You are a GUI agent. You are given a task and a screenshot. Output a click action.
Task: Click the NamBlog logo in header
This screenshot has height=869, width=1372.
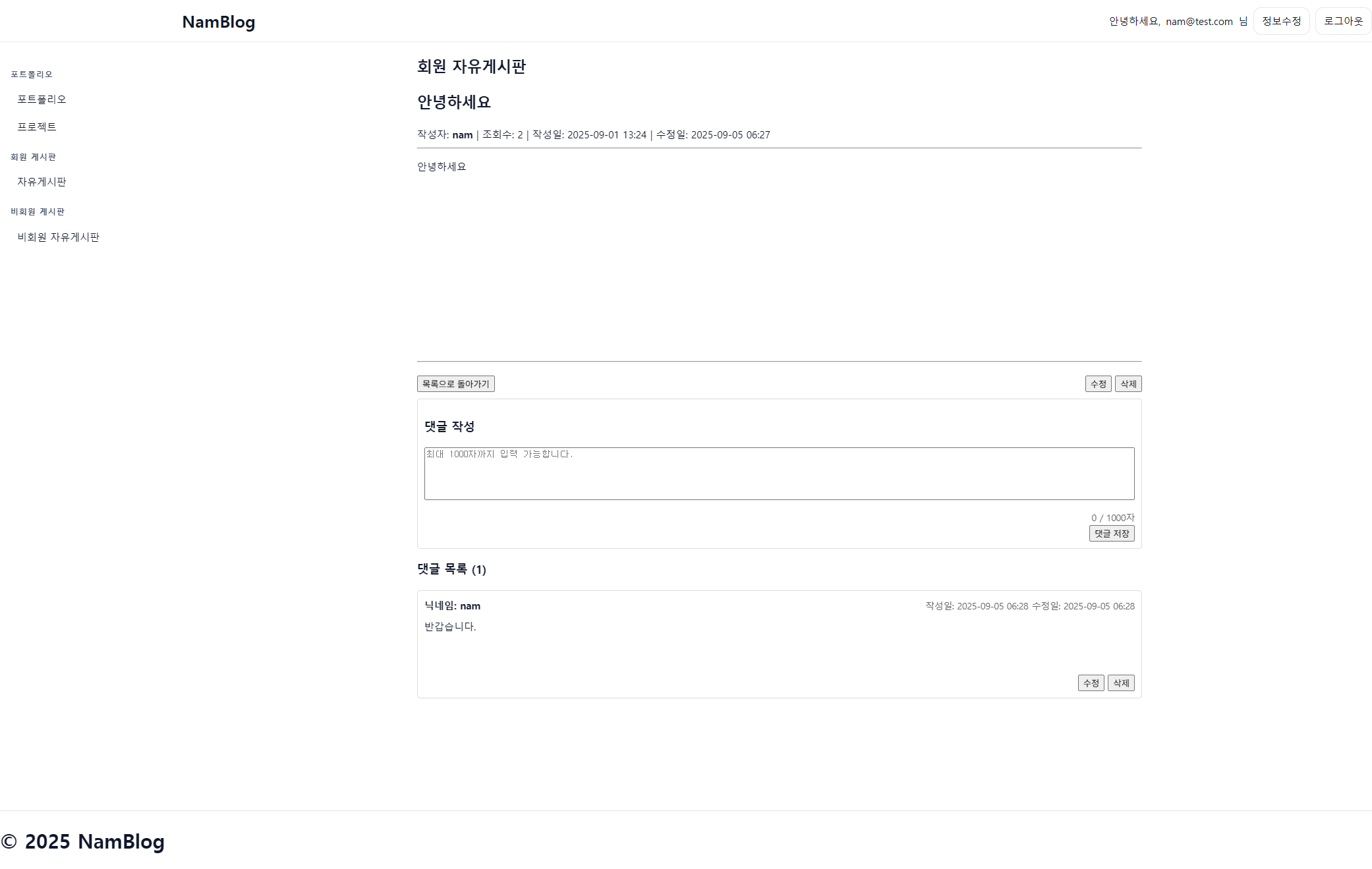pyautogui.click(x=218, y=22)
